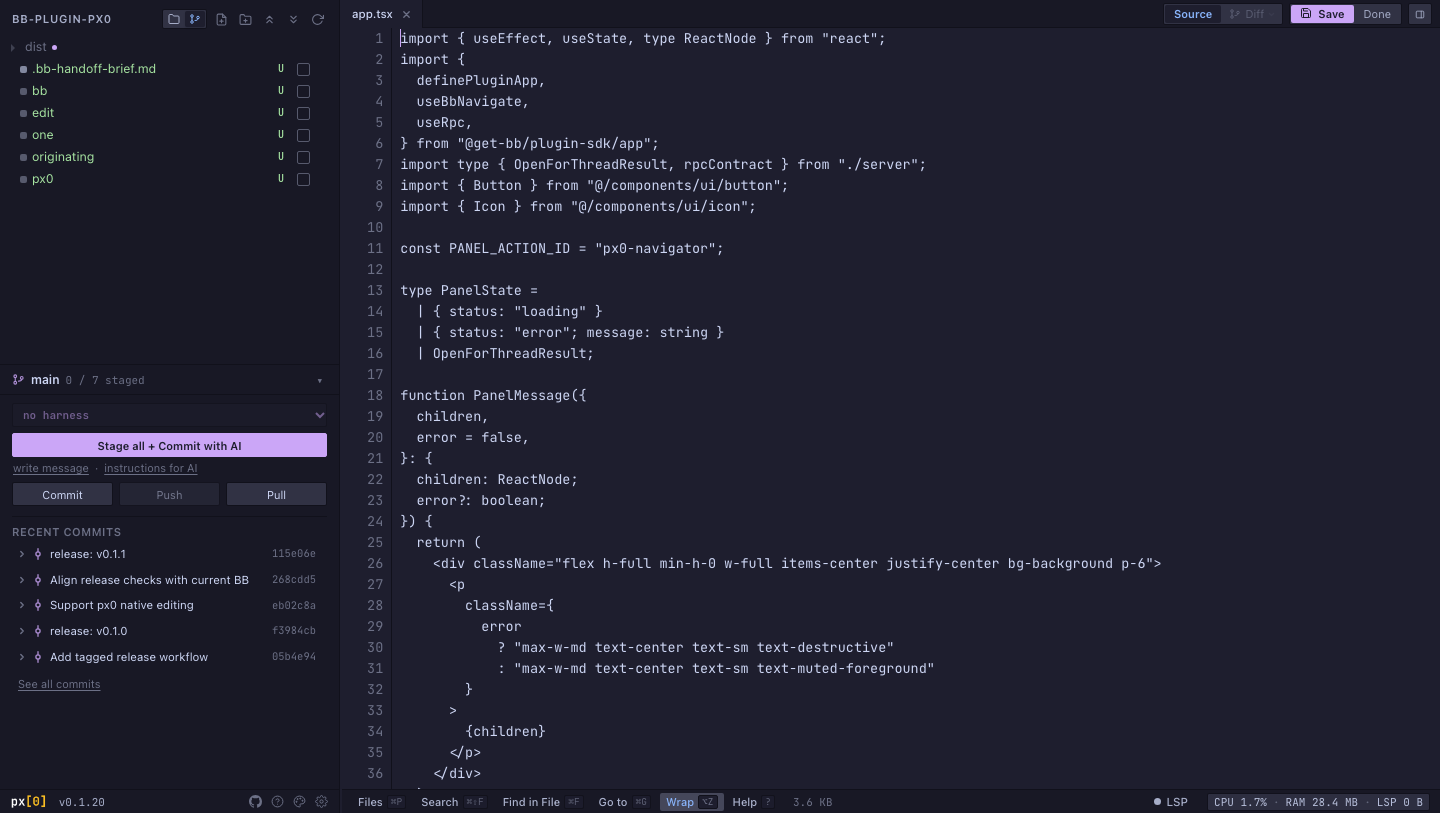1440x813 pixels.
Task: Switch sidebar to the git branch view
Action: point(195,19)
